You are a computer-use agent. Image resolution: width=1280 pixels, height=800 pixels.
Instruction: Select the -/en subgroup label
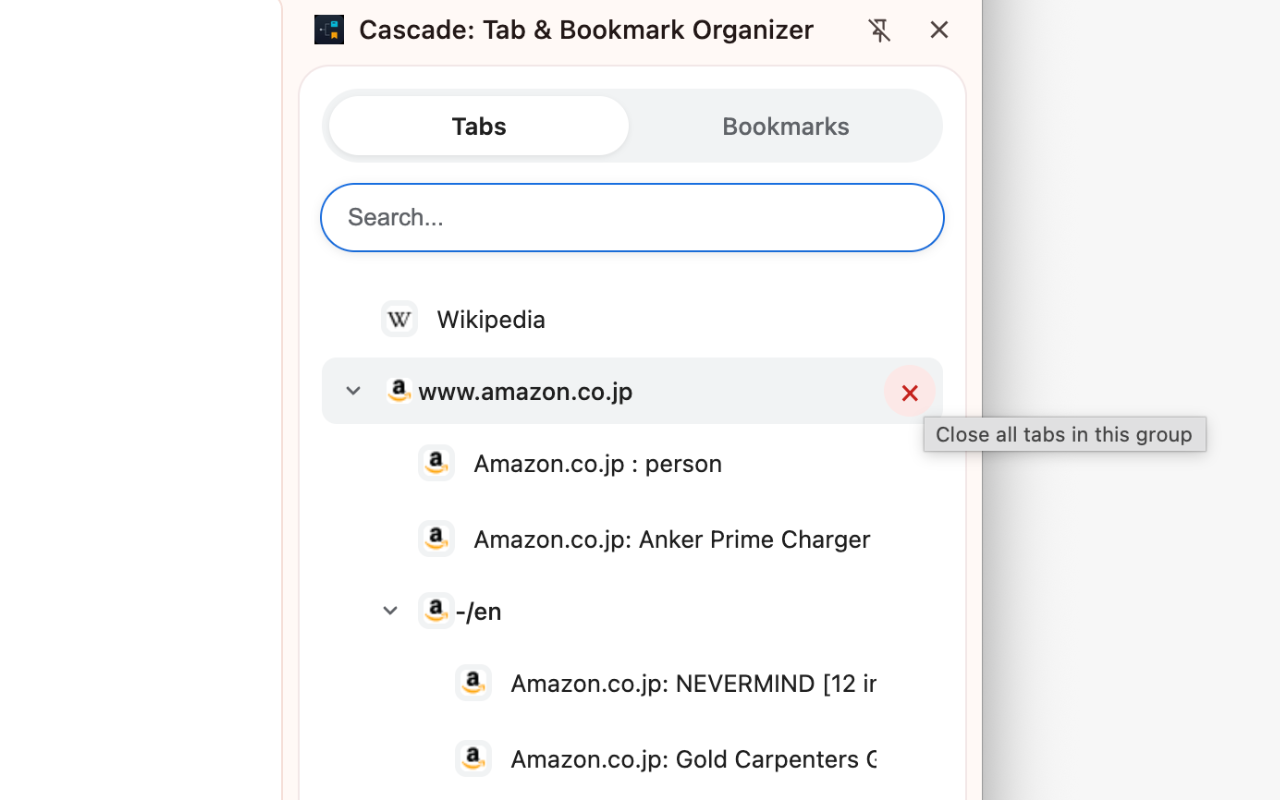pyautogui.click(x=479, y=611)
